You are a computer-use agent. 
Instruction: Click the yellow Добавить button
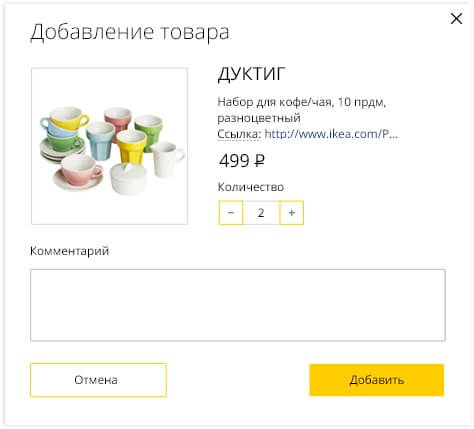(376, 380)
